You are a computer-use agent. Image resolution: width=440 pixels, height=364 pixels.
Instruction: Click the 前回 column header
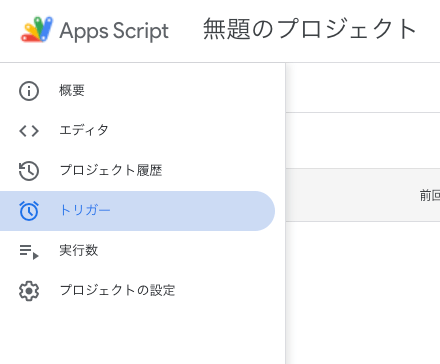(x=430, y=195)
